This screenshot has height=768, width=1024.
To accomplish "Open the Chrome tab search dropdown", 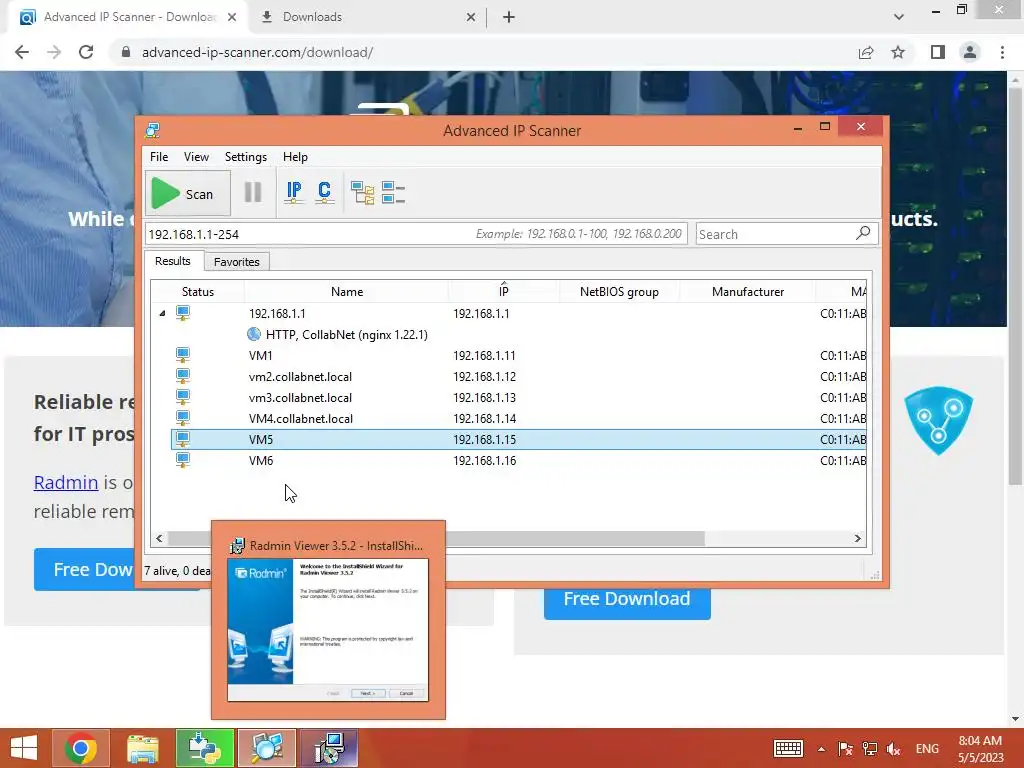I will tap(899, 17).
